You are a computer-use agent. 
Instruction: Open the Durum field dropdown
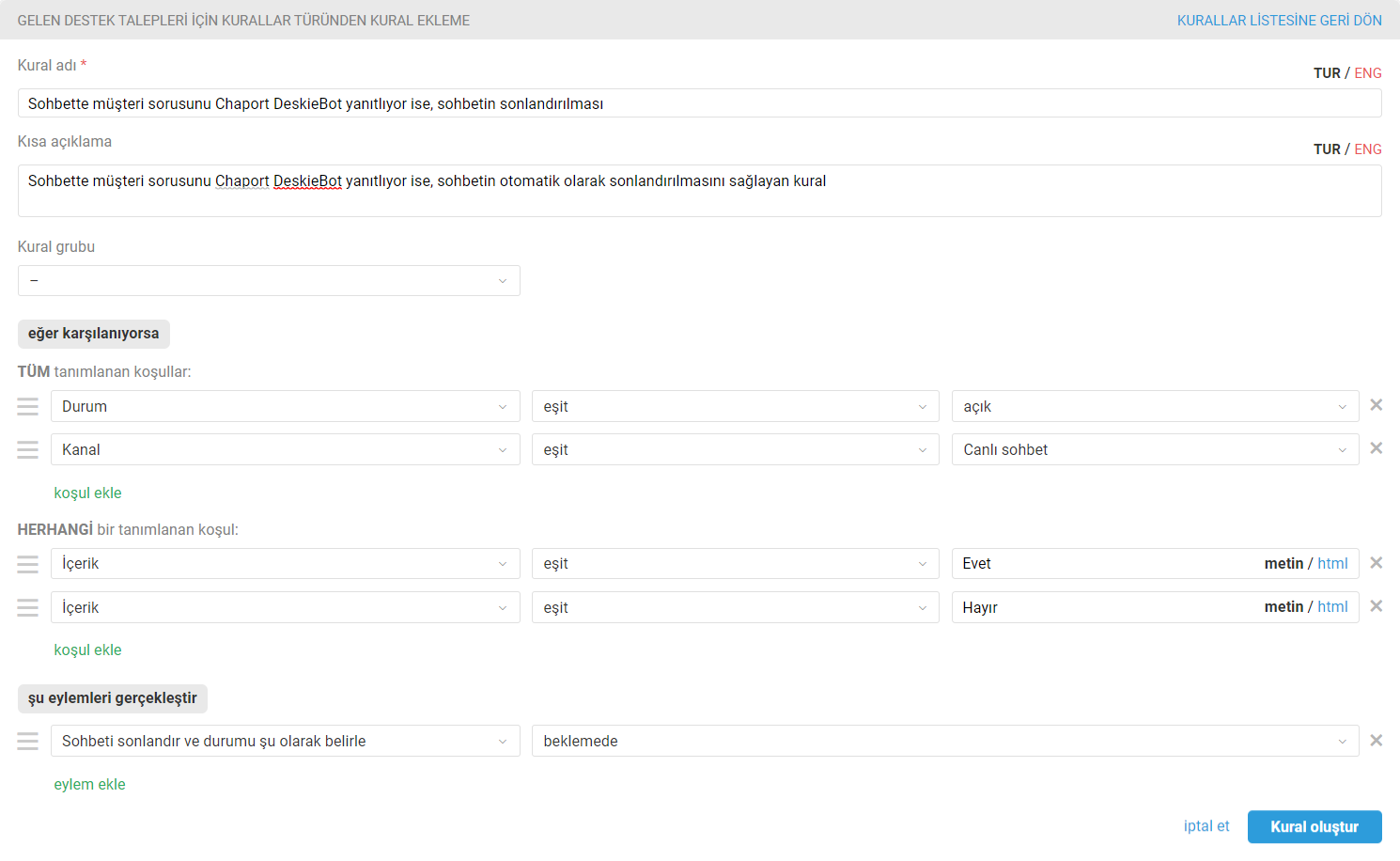coord(286,406)
